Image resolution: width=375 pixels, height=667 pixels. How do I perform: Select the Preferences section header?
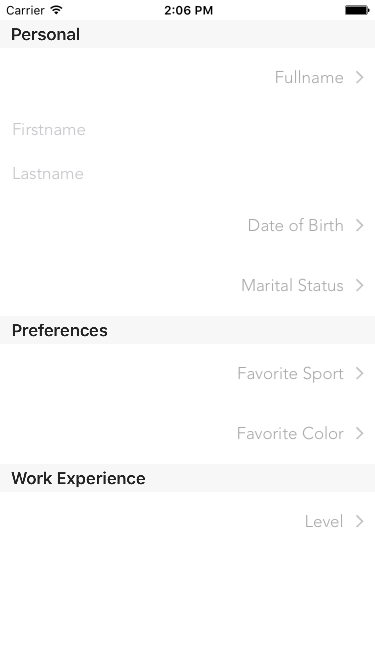[188, 330]
